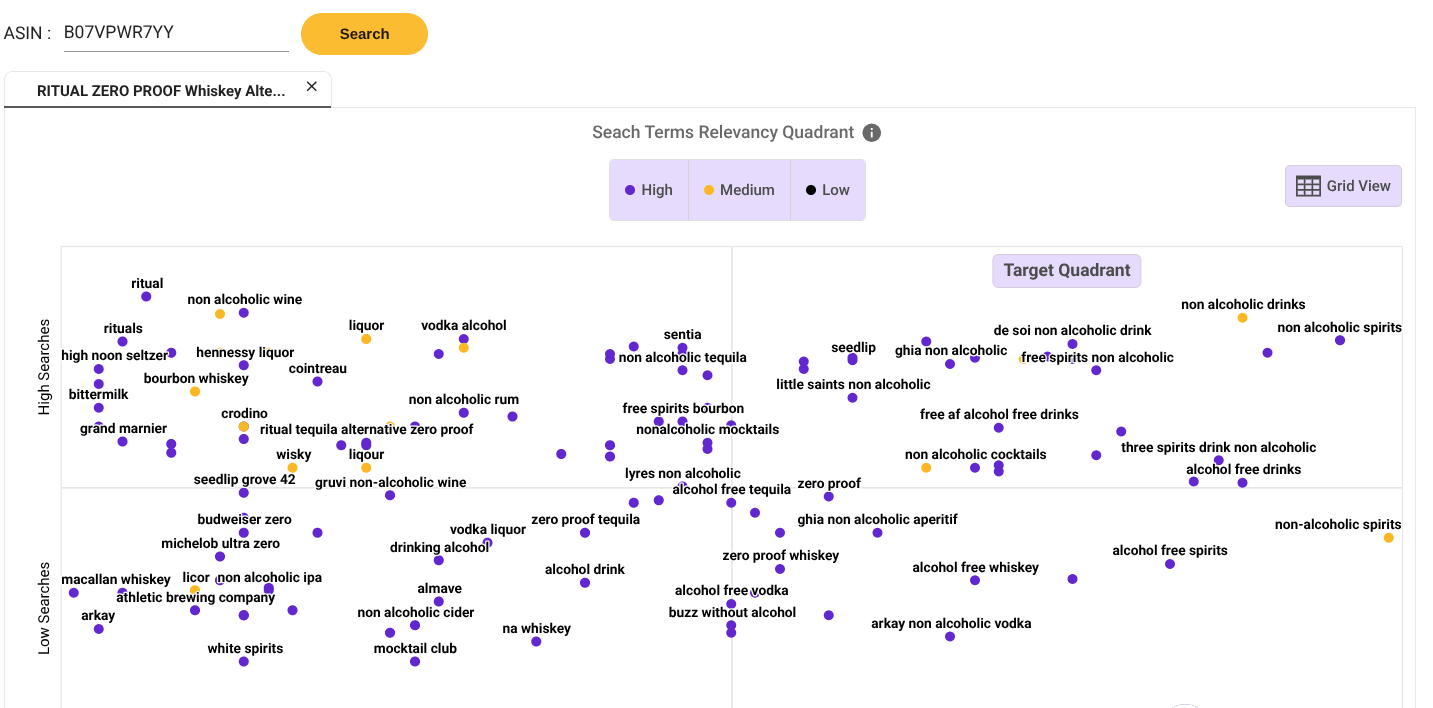The width and height of the screenshot is (1433, 708).
Task: Click the 'non alcoholic spirits' data point
Action: pos(1340,341)
